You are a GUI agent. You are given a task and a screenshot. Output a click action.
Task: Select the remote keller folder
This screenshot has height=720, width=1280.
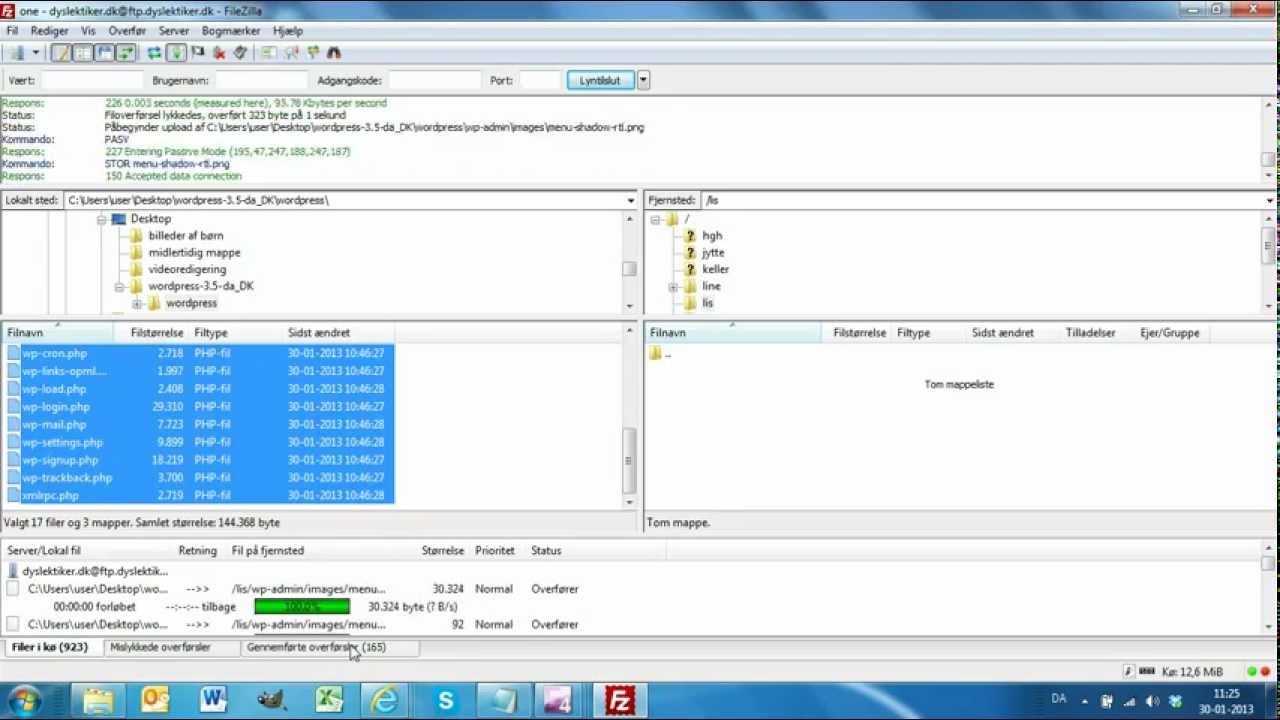pos(716,269)
